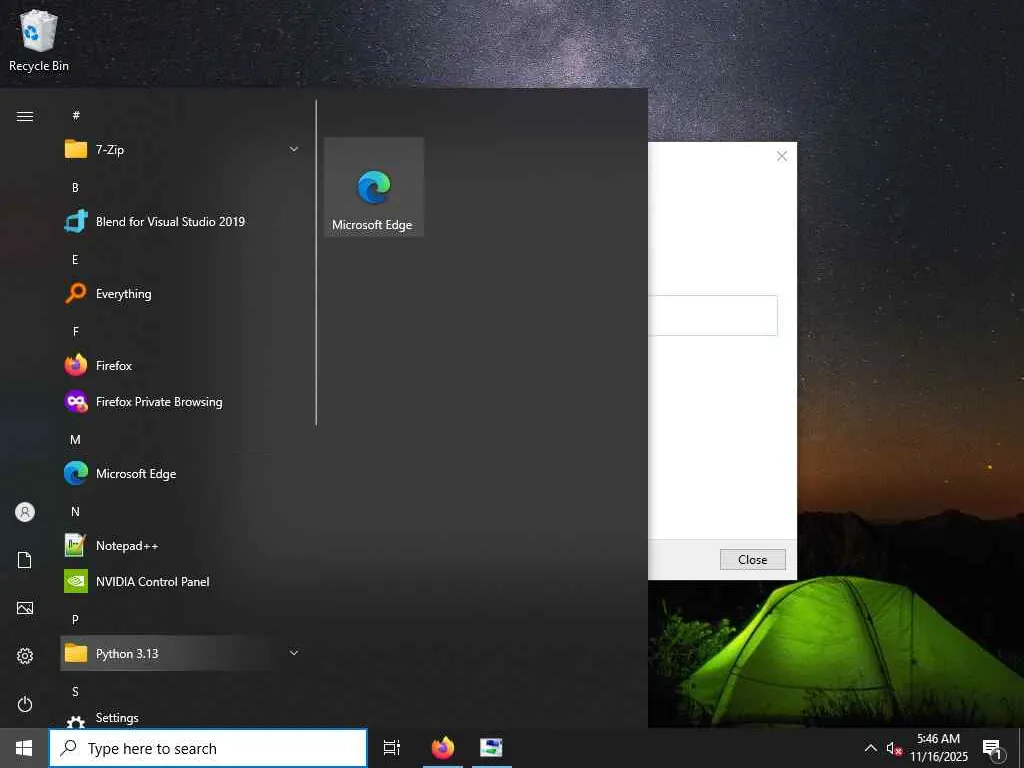The image size is (1024, 768).
Task: Open the user account icon
Action: coord(25,512)
